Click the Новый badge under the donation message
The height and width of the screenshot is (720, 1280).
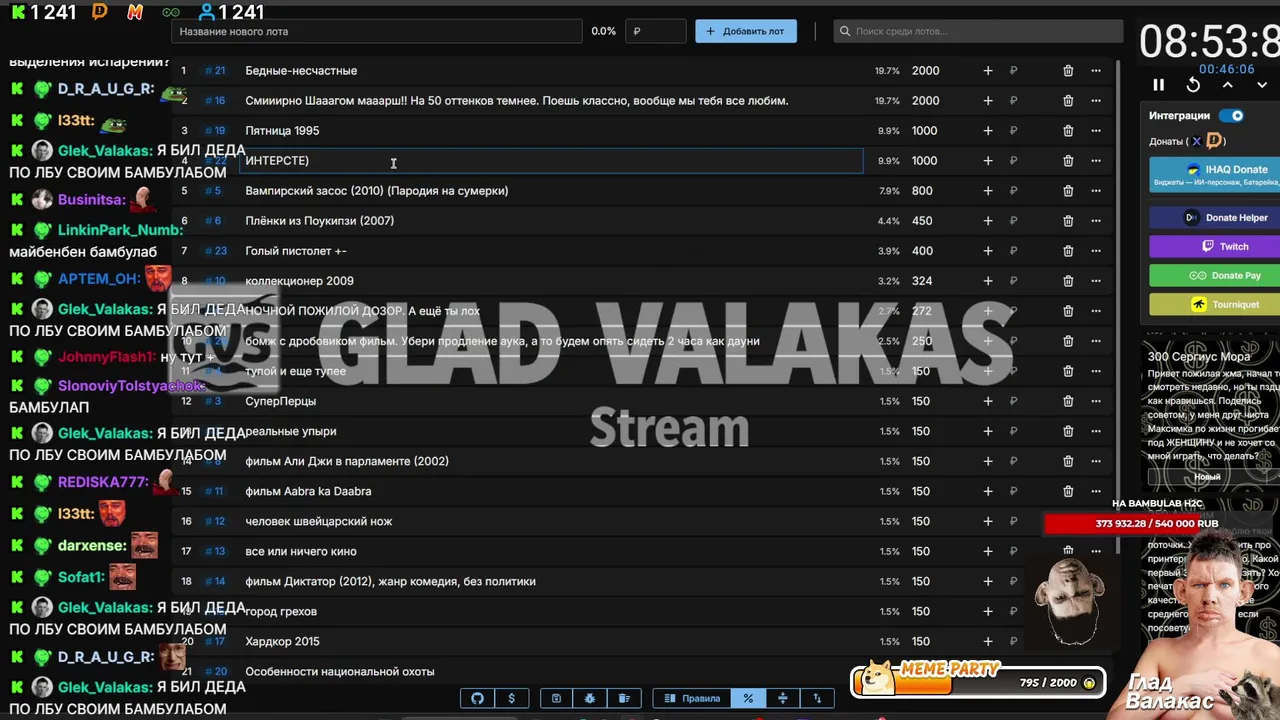1207,476
